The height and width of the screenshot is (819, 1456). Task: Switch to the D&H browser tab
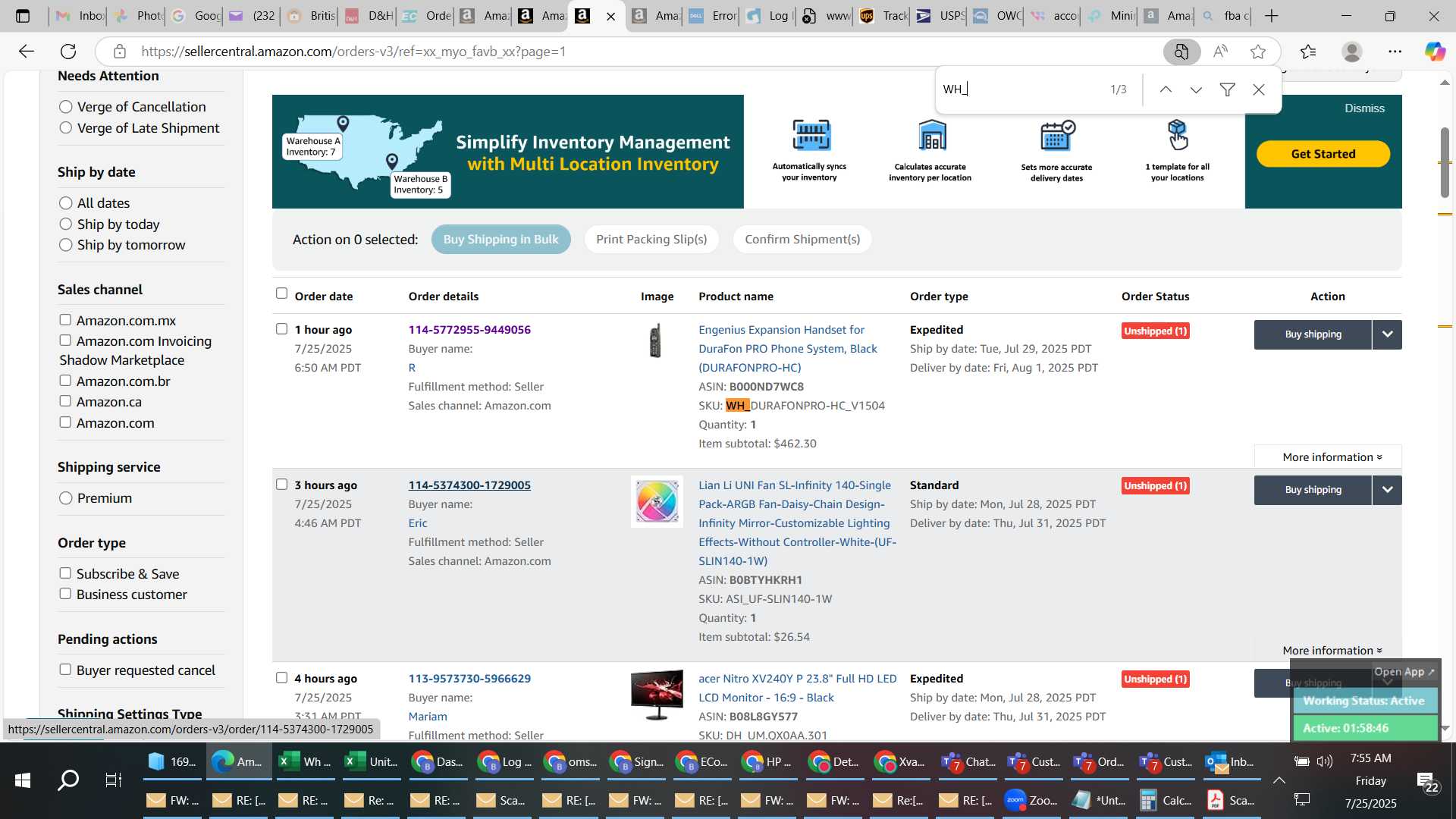[367, 15]
